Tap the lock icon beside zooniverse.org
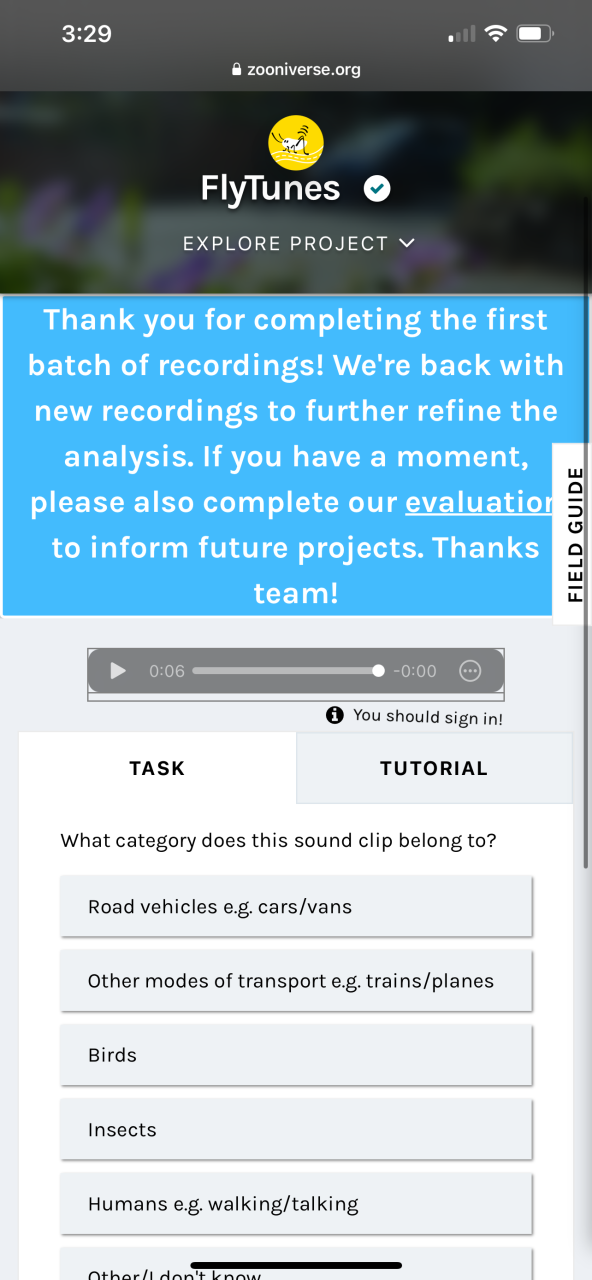Image resolution: width=592 pixels, height=1280 pixels. pos(237,70)
